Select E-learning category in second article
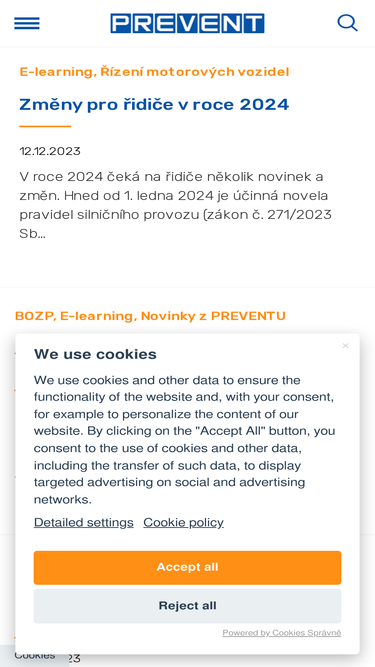This screenshot has height=667, width=375. coord(96,316)
